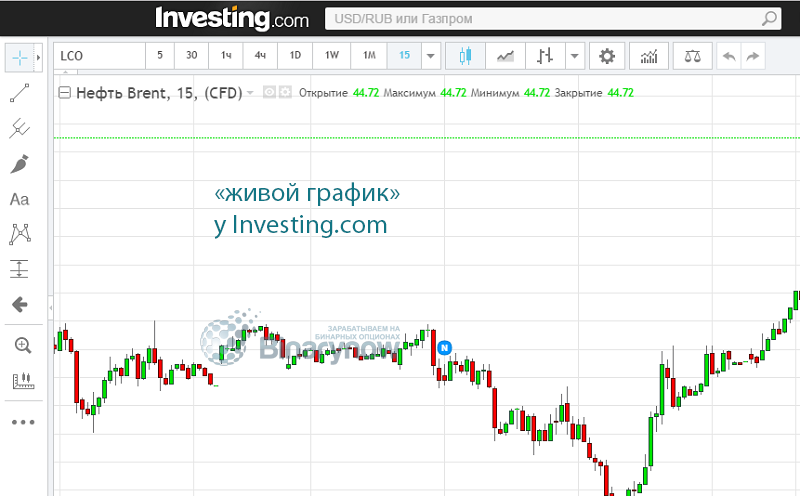
Task: Click the left arrow mark tool
Action: pyautogui.click(x=20, y=305)
